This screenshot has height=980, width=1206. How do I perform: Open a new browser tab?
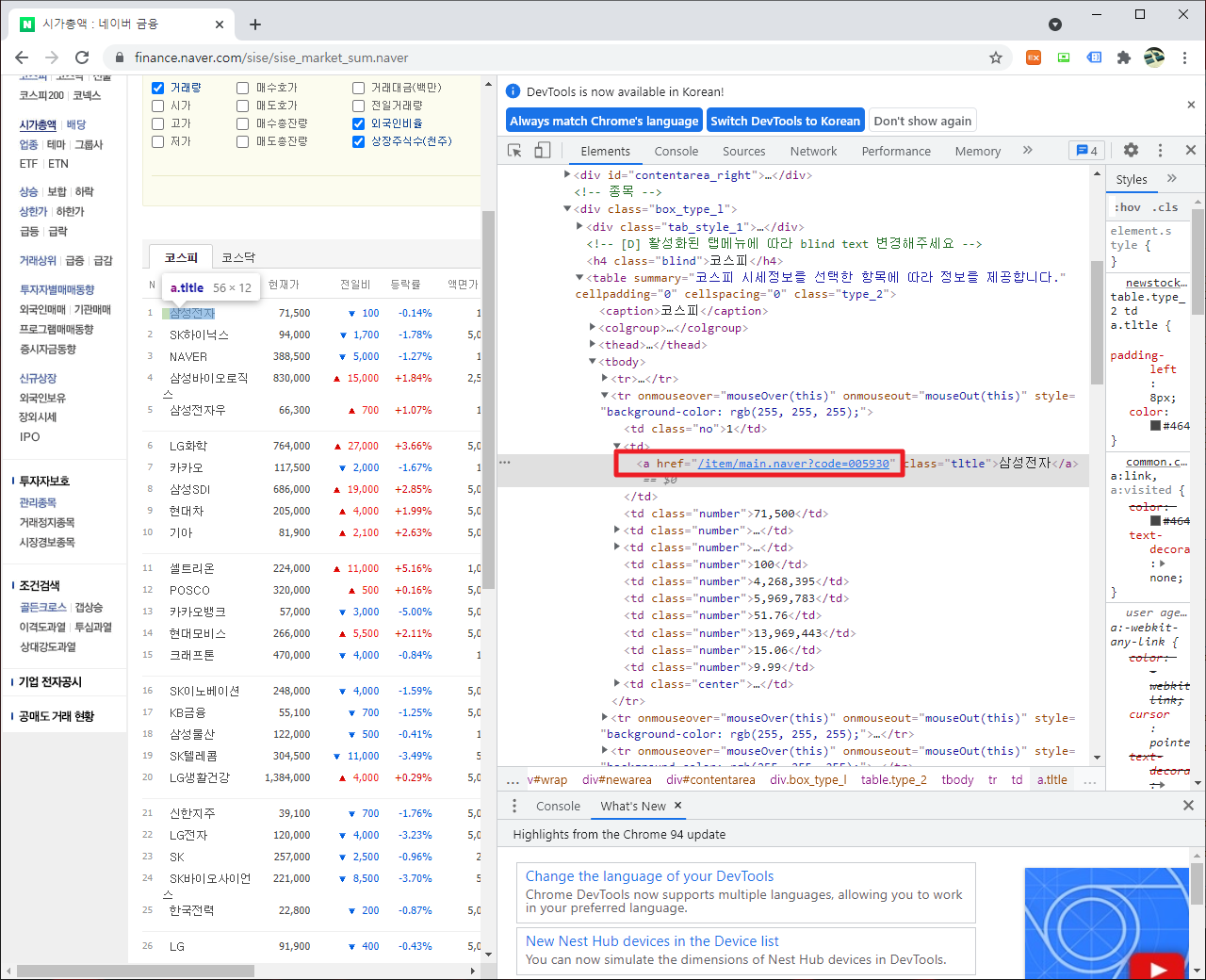255,24
